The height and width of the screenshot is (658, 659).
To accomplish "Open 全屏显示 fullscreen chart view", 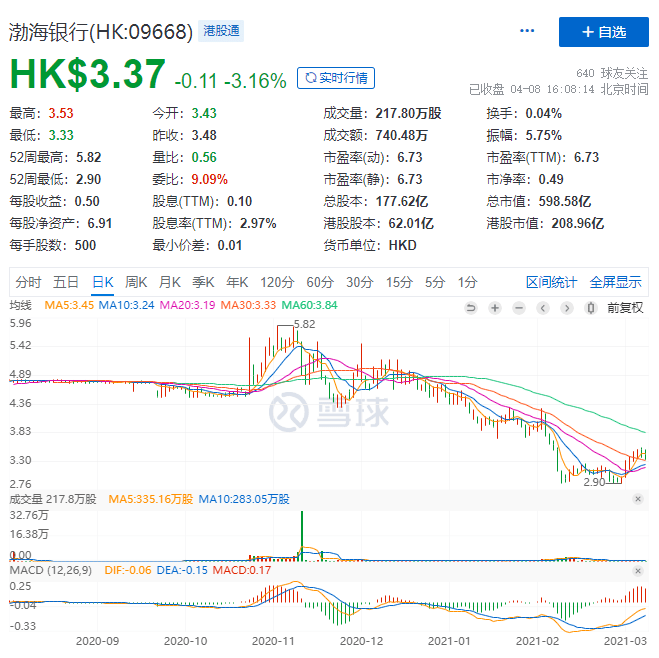I will pos(615,282).
